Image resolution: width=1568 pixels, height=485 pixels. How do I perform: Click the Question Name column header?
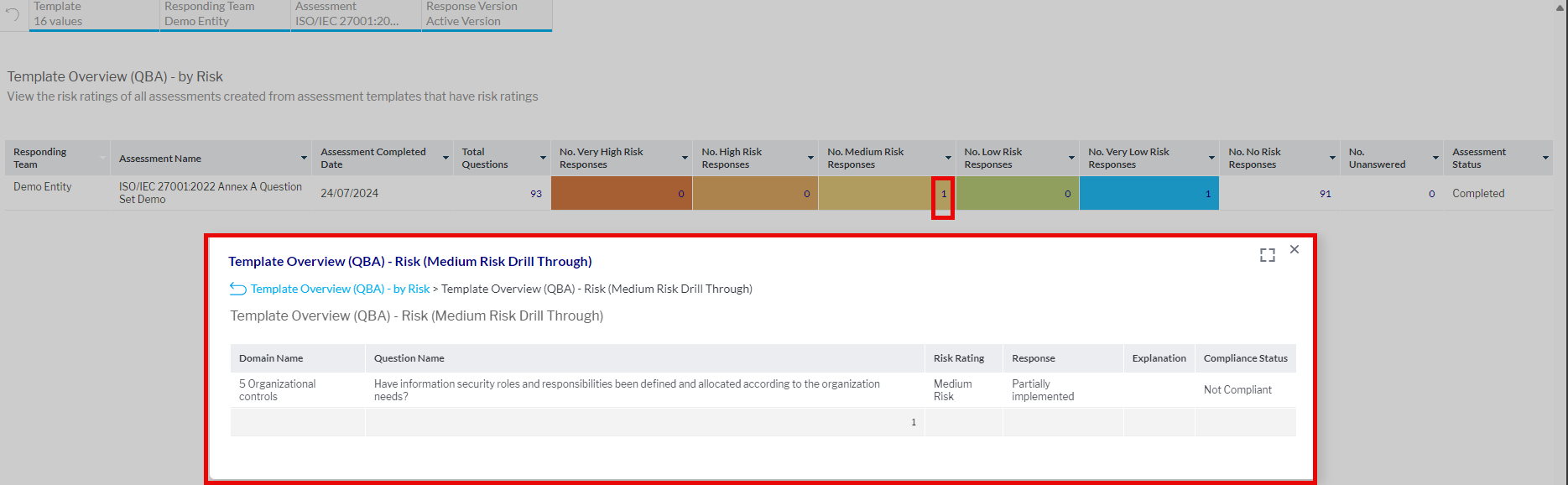tap(645, 358)
